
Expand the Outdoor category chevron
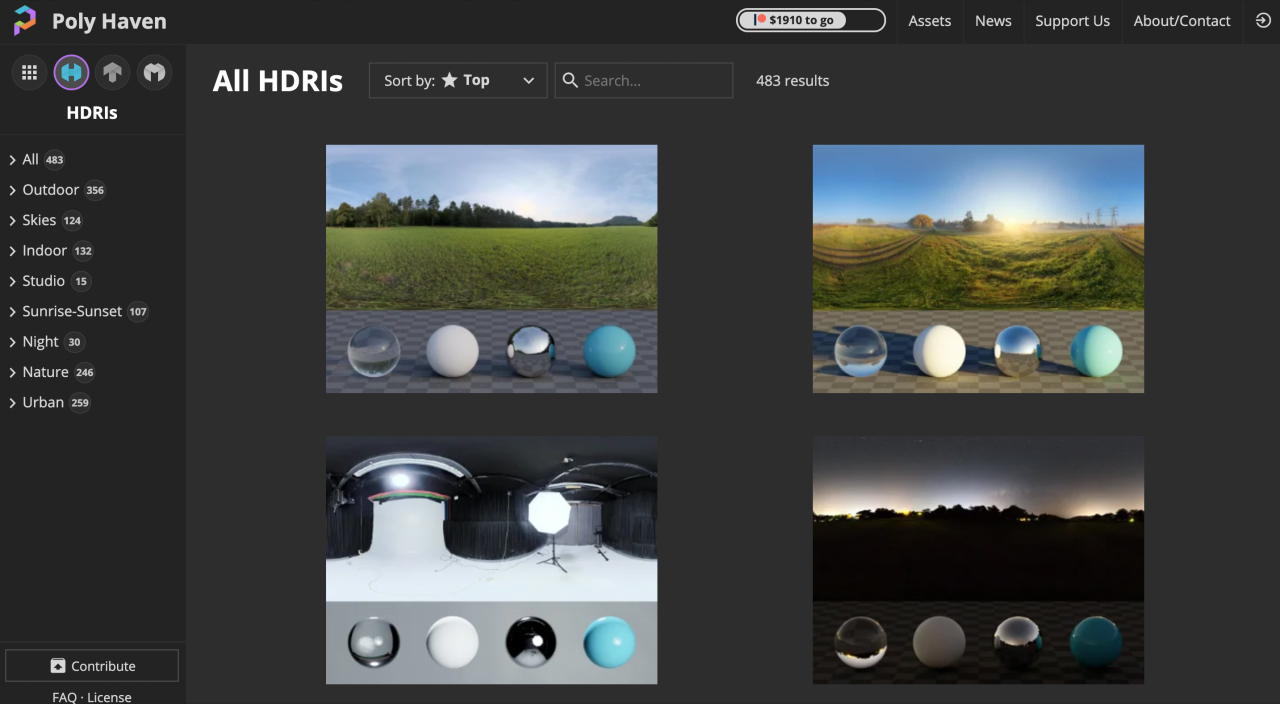pos(12,190)
